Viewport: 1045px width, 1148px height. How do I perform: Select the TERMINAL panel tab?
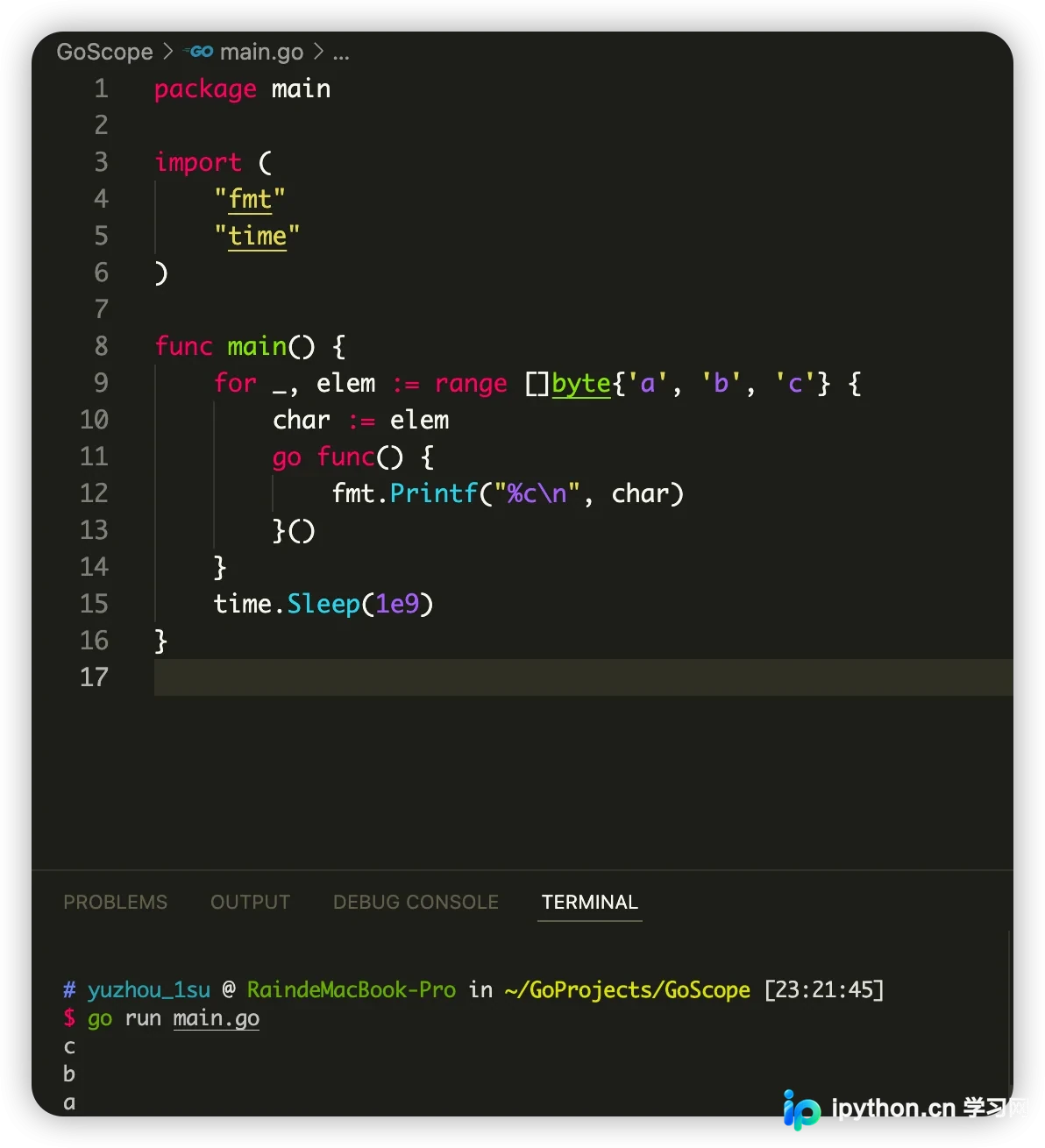point(590,902)
